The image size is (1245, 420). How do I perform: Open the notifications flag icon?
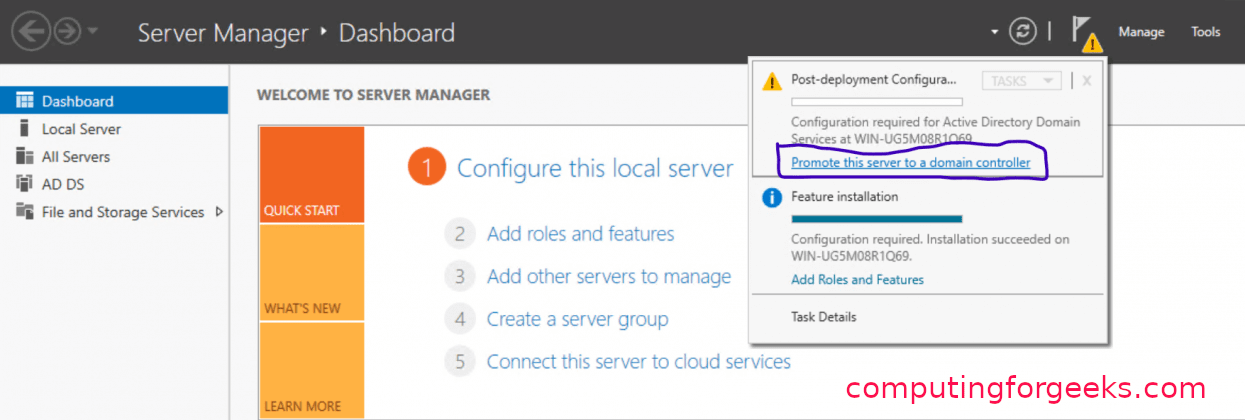click(x=1084, y=32)
